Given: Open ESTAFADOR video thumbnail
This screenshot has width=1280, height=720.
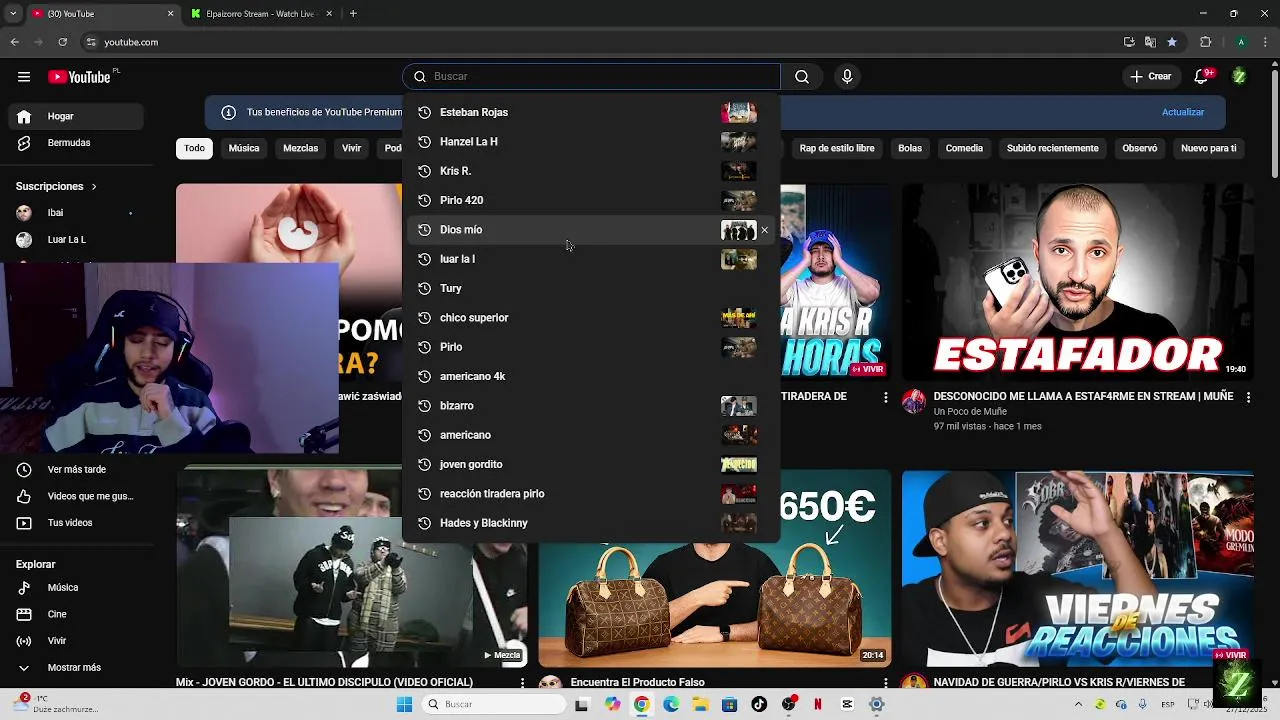Looking at the screenshot, I should tap(1077, 282).
